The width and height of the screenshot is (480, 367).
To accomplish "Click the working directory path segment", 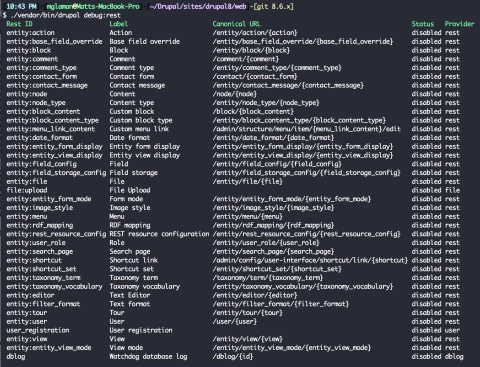I will coord(198,6).
